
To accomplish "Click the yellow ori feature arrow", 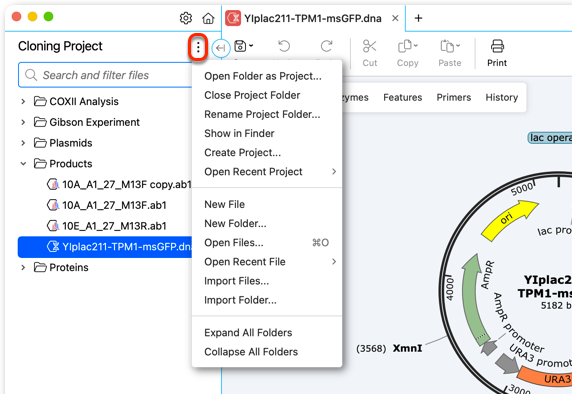I will tap(508, 220).
